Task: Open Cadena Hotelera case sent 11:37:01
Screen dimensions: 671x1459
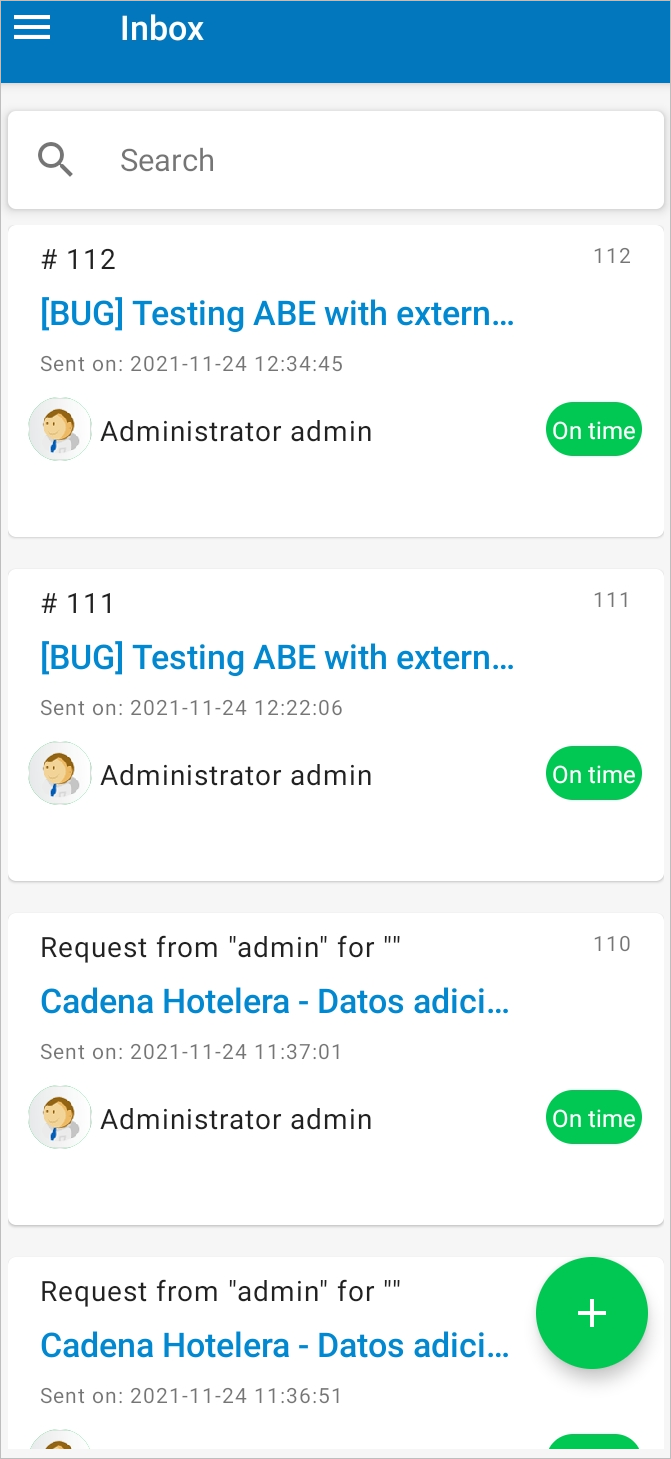Action: 275,1002
